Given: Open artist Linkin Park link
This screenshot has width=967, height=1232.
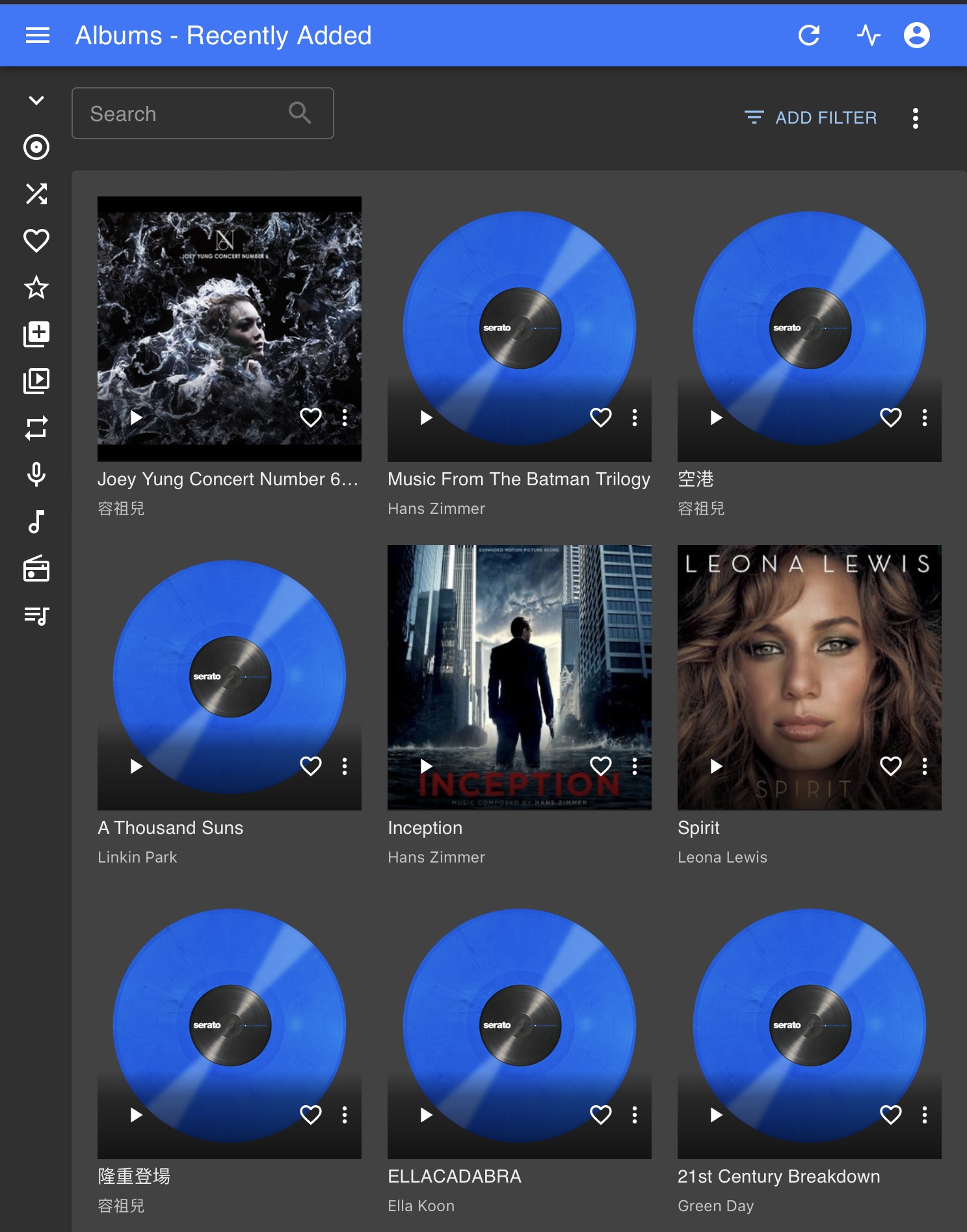Looking at the screenshot, I should (137, 857).
